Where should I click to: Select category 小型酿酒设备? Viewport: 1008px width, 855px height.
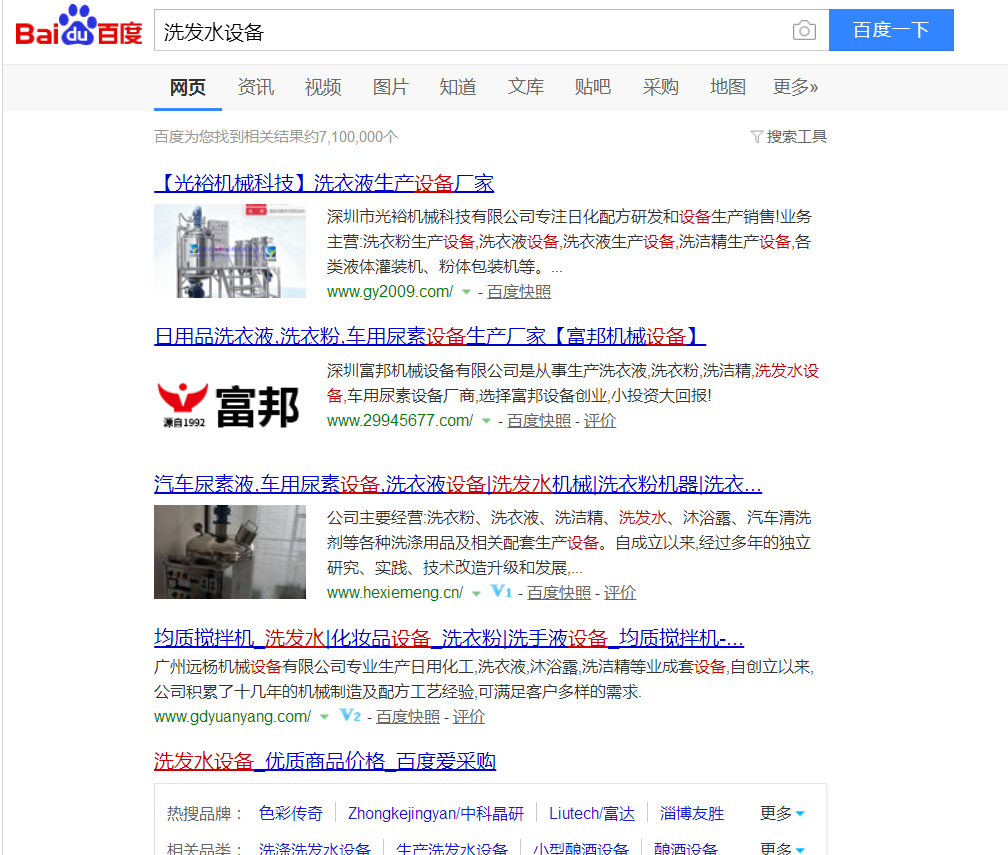(x=580, y=849)
